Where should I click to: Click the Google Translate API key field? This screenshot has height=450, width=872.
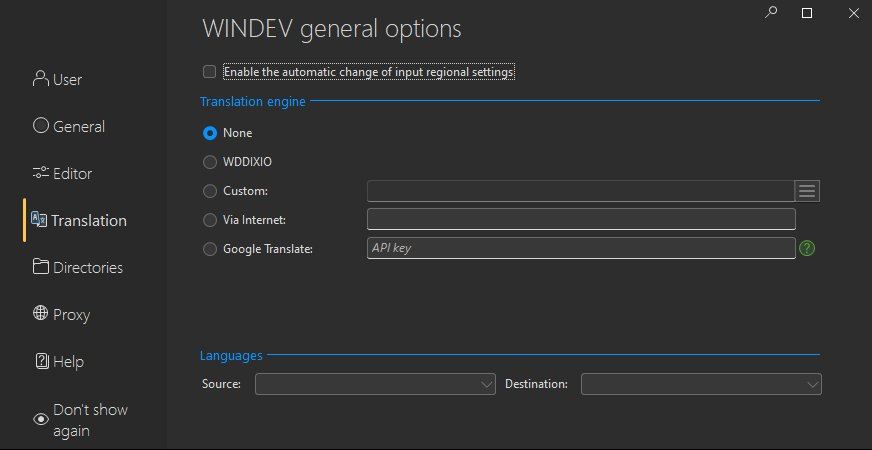point(581,248)
